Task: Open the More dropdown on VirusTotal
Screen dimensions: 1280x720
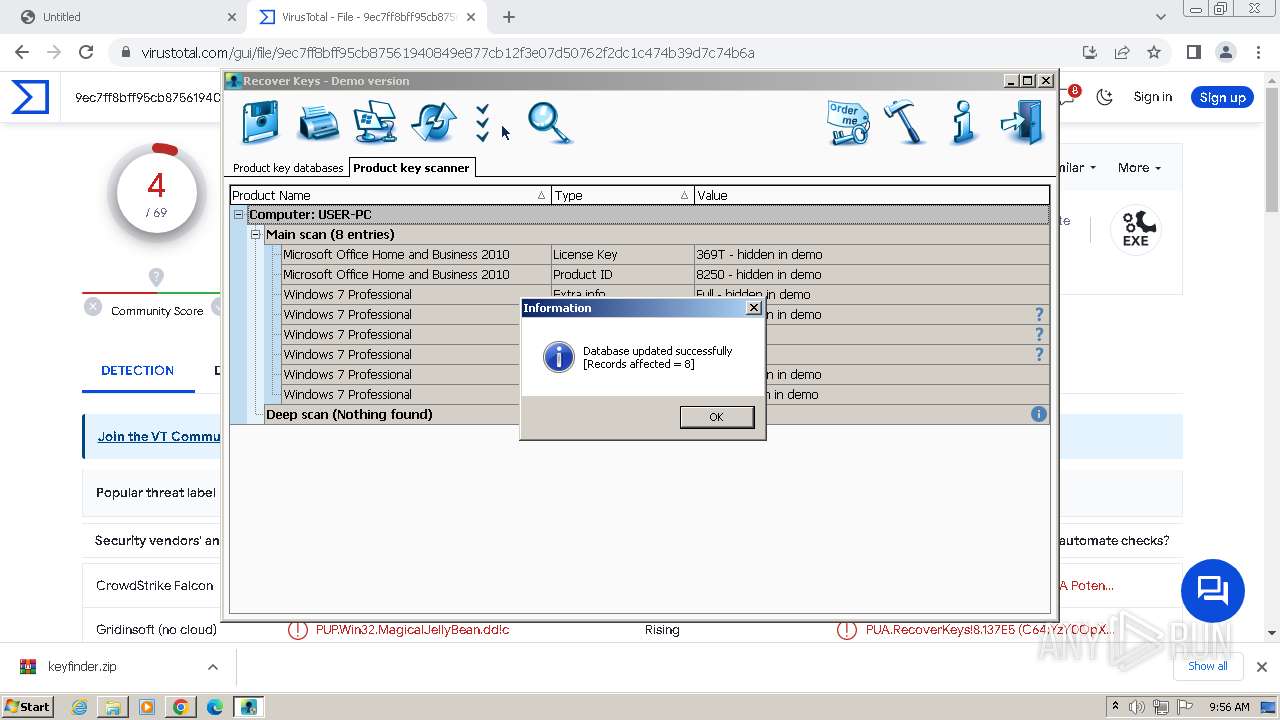Action: 1139,168
